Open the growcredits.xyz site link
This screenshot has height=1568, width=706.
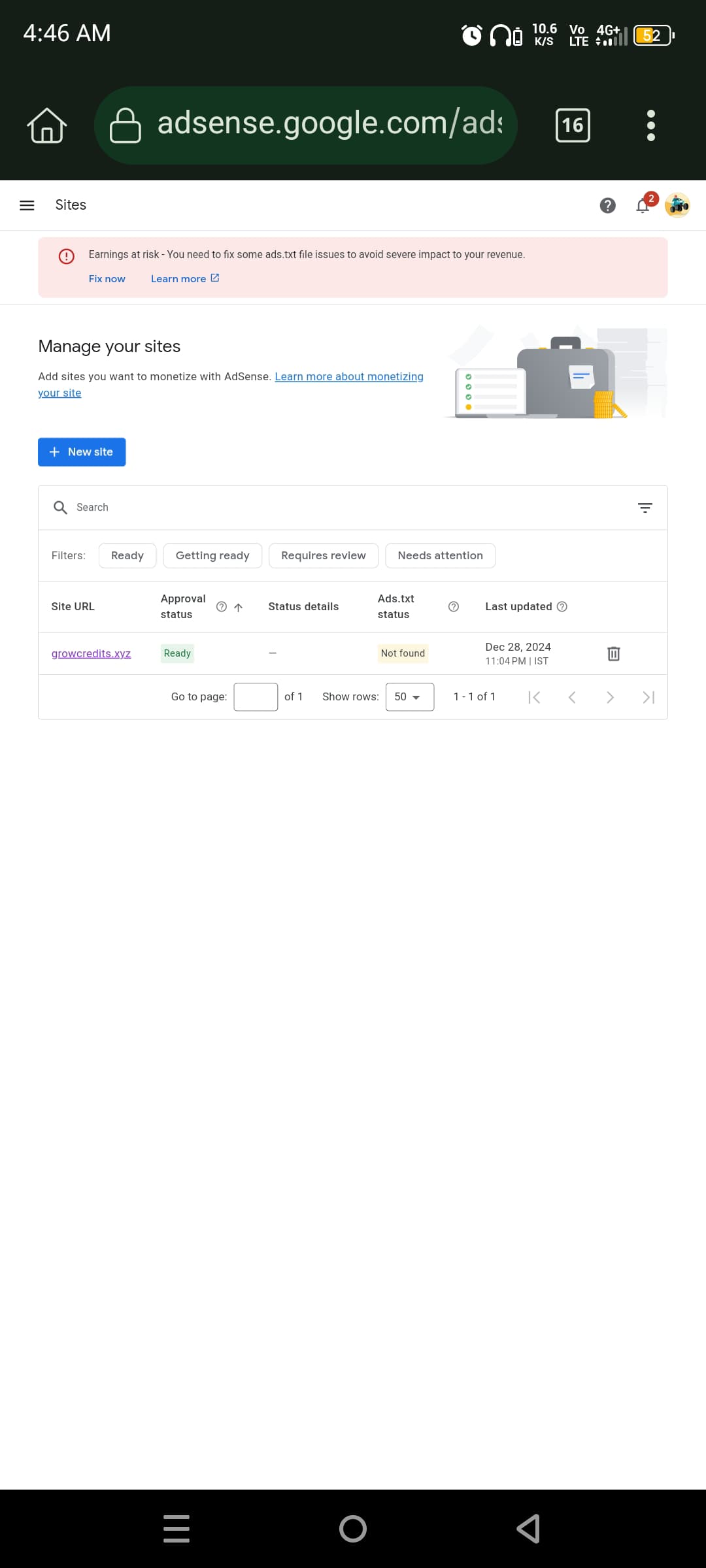pyautogui.click(x=91, y=654)
